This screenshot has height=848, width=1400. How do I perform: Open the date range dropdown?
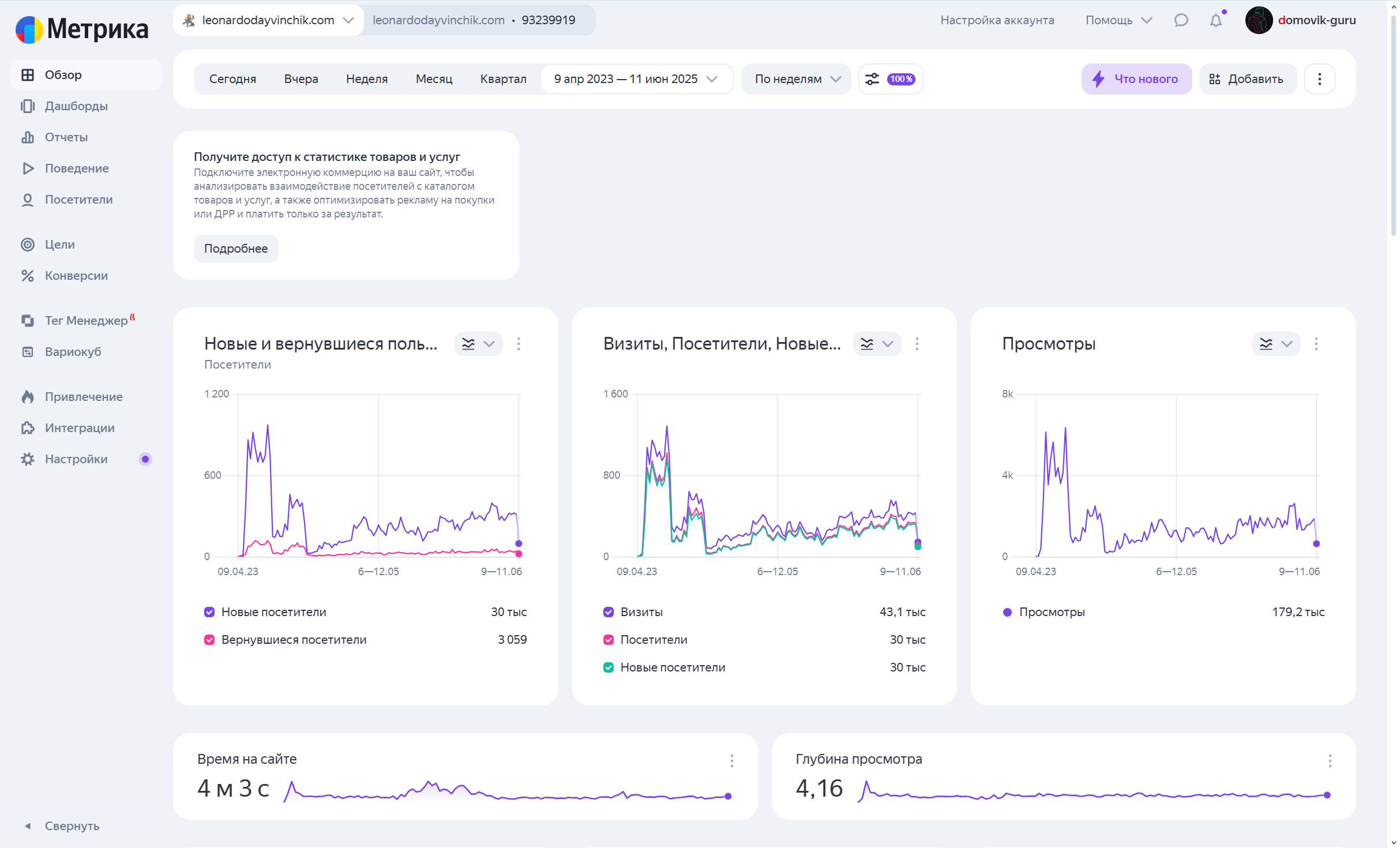pyautogui.click(x=636, y=79)
